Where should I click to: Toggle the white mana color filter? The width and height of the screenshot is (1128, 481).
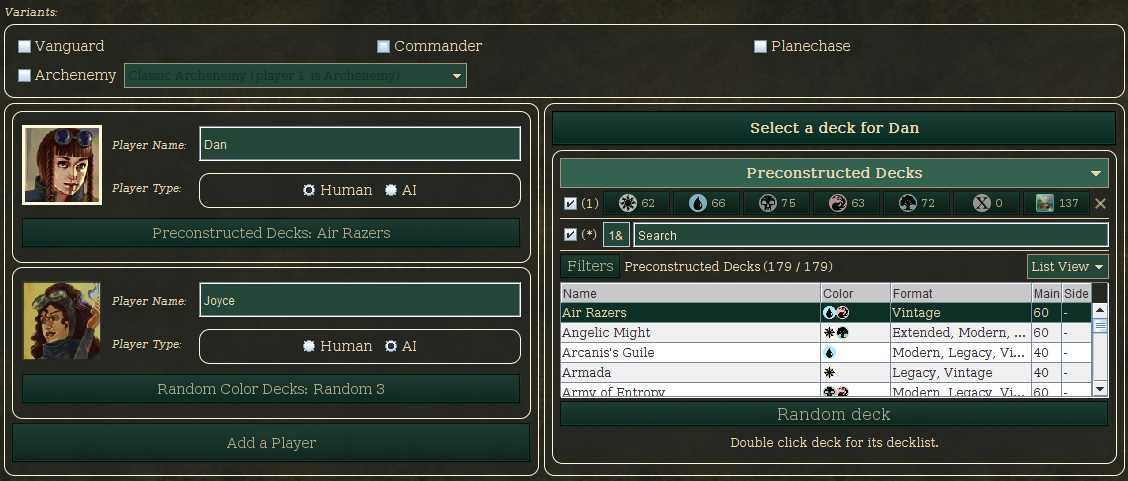[x=636, y=203]
